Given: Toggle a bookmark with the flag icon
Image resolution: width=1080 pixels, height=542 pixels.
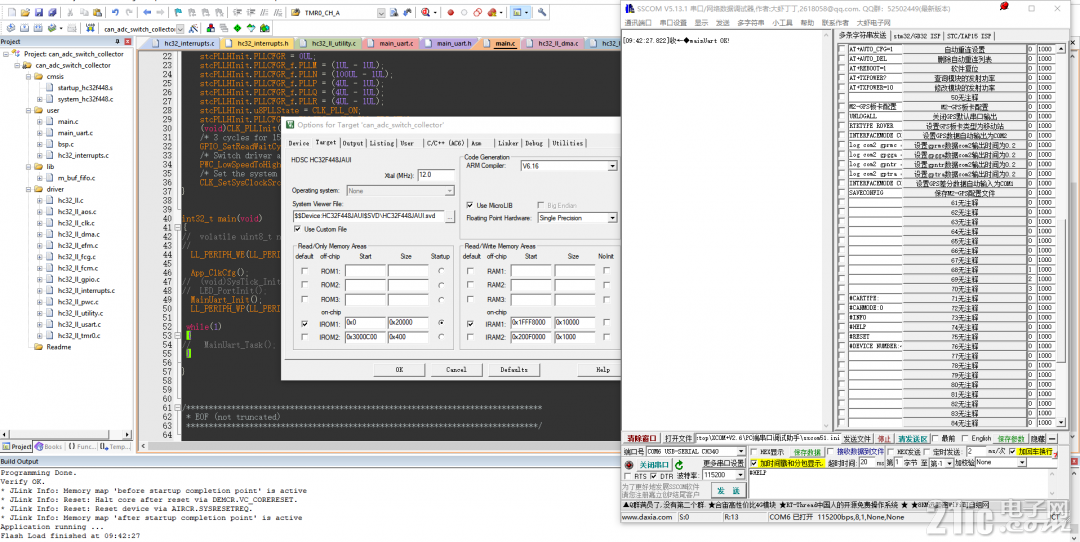Looking at the screenshot, I should (x=178, y=12).
